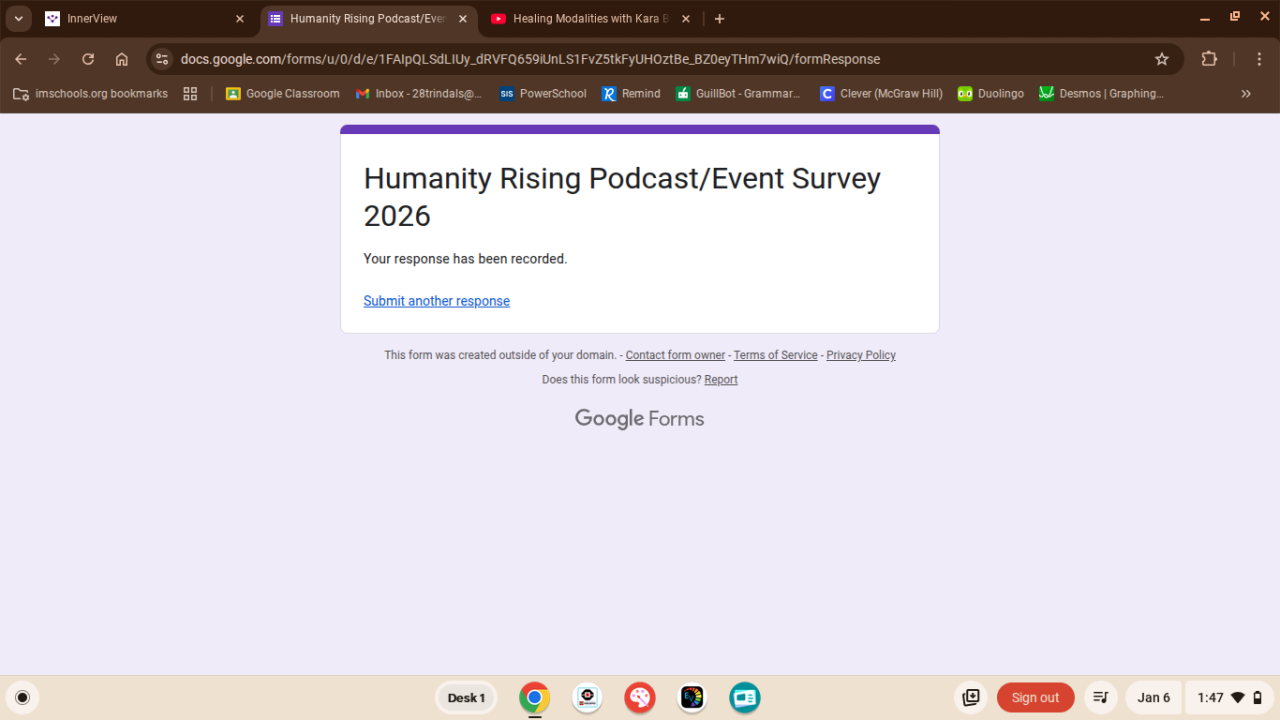Open the Extensions puzzle menu
Screen dimensions: 1280x720
click(1209, 59)
